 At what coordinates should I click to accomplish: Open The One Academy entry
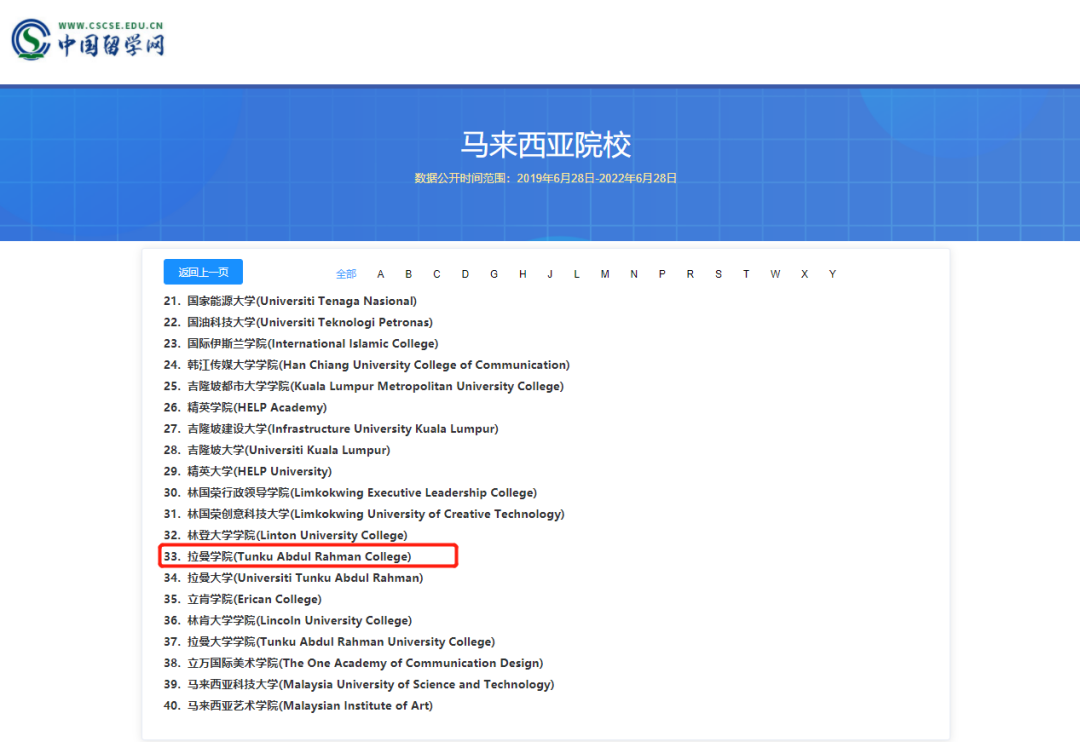(353, 663)
